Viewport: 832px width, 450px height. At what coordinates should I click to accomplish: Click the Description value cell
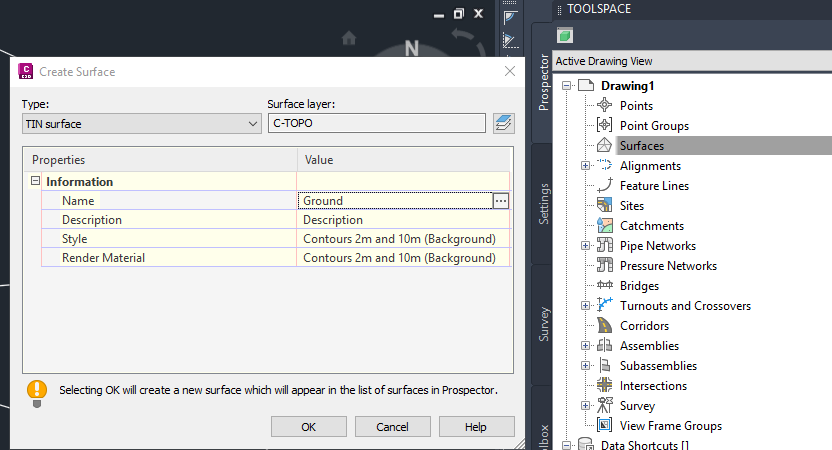point(403,220)
